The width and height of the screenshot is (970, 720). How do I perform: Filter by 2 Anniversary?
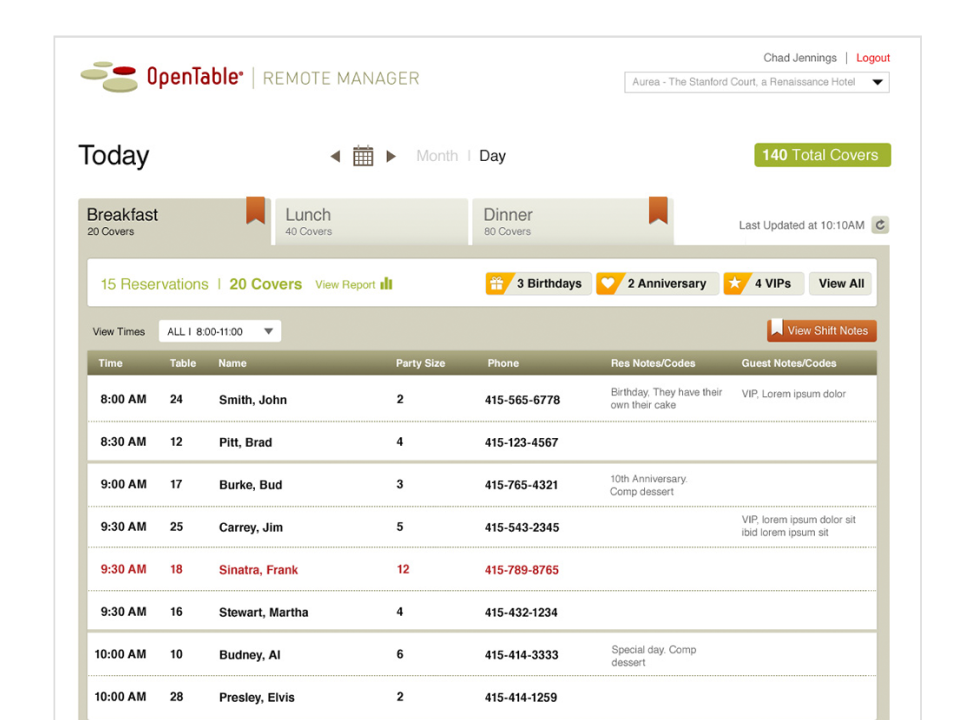[x=656, y=284]
